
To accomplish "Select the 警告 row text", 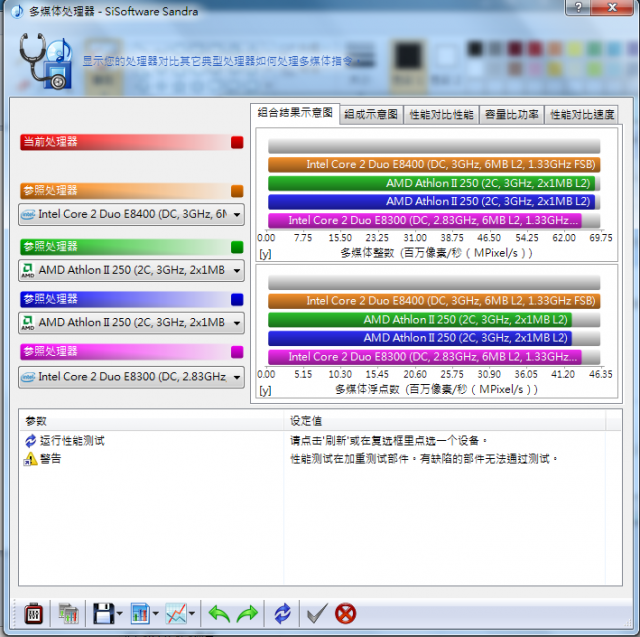I will (x=51, y=459).
